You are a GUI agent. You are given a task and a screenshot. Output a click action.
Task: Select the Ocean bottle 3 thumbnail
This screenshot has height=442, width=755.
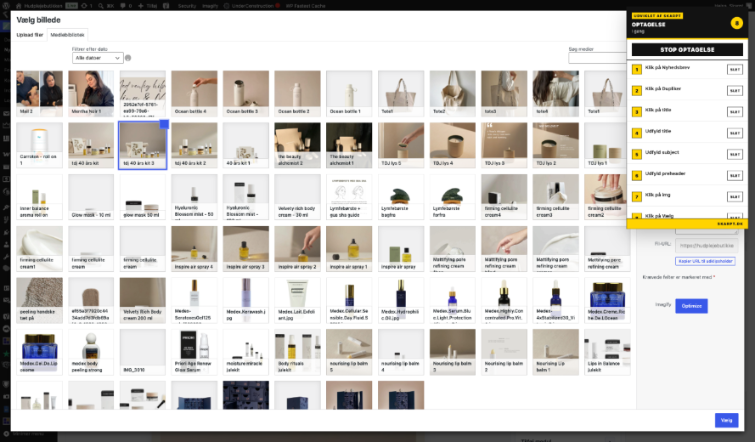coord(246,93)
